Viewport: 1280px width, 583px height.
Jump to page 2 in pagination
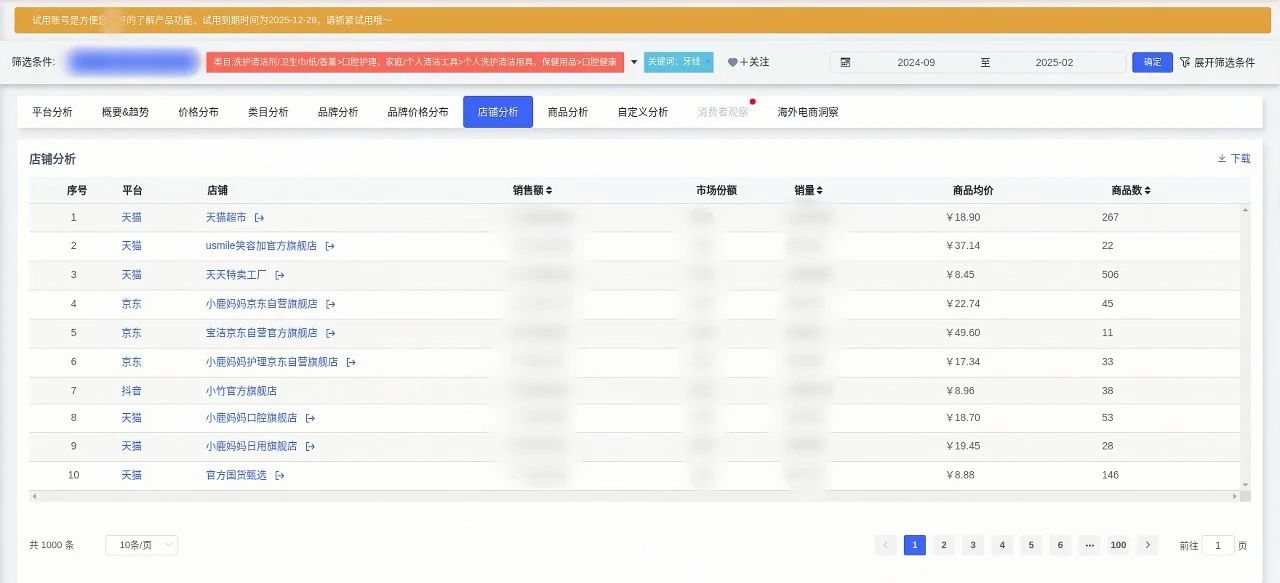(944, 545)
